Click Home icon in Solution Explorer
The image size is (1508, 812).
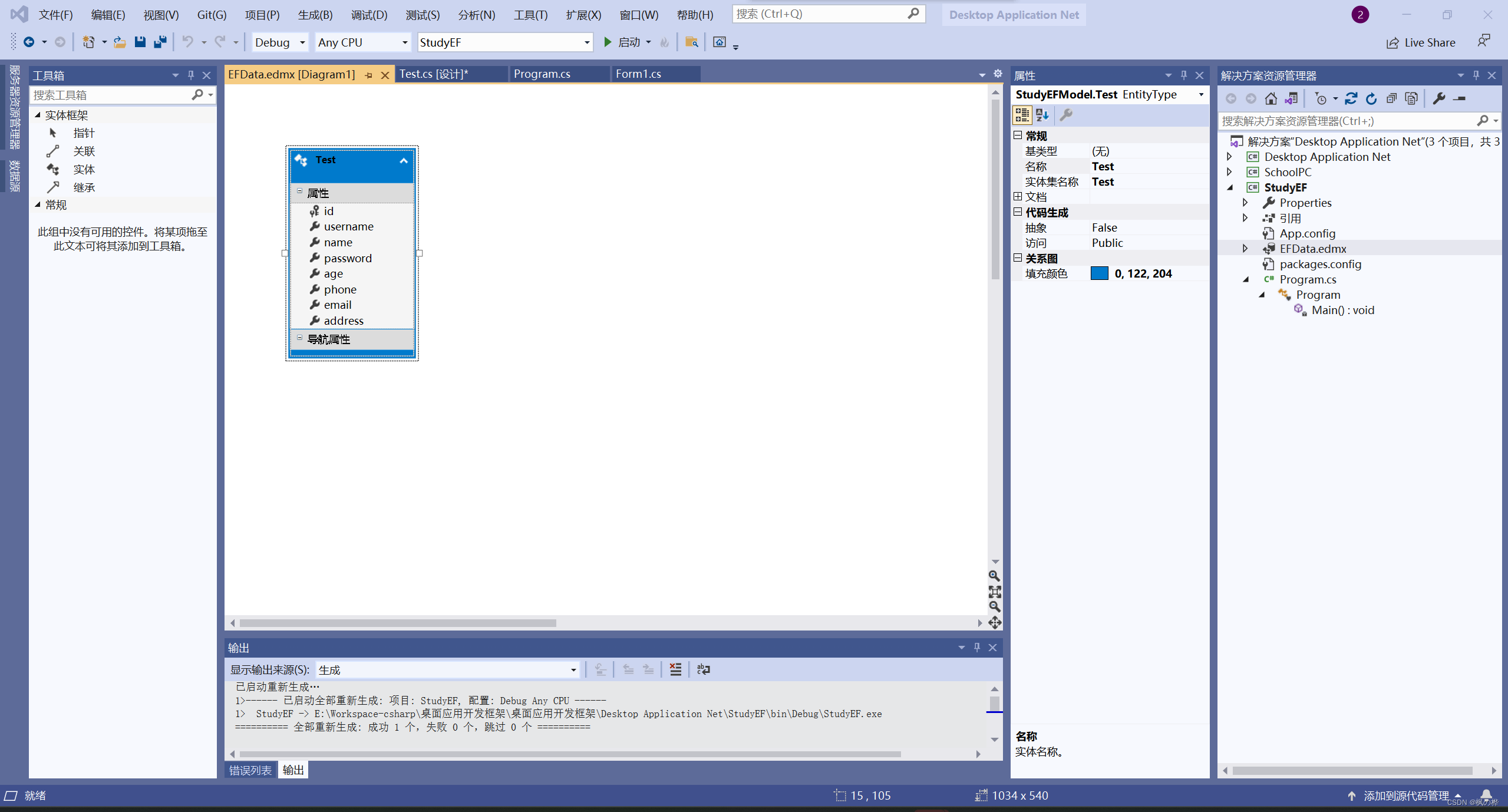(x=1271, y=98)
